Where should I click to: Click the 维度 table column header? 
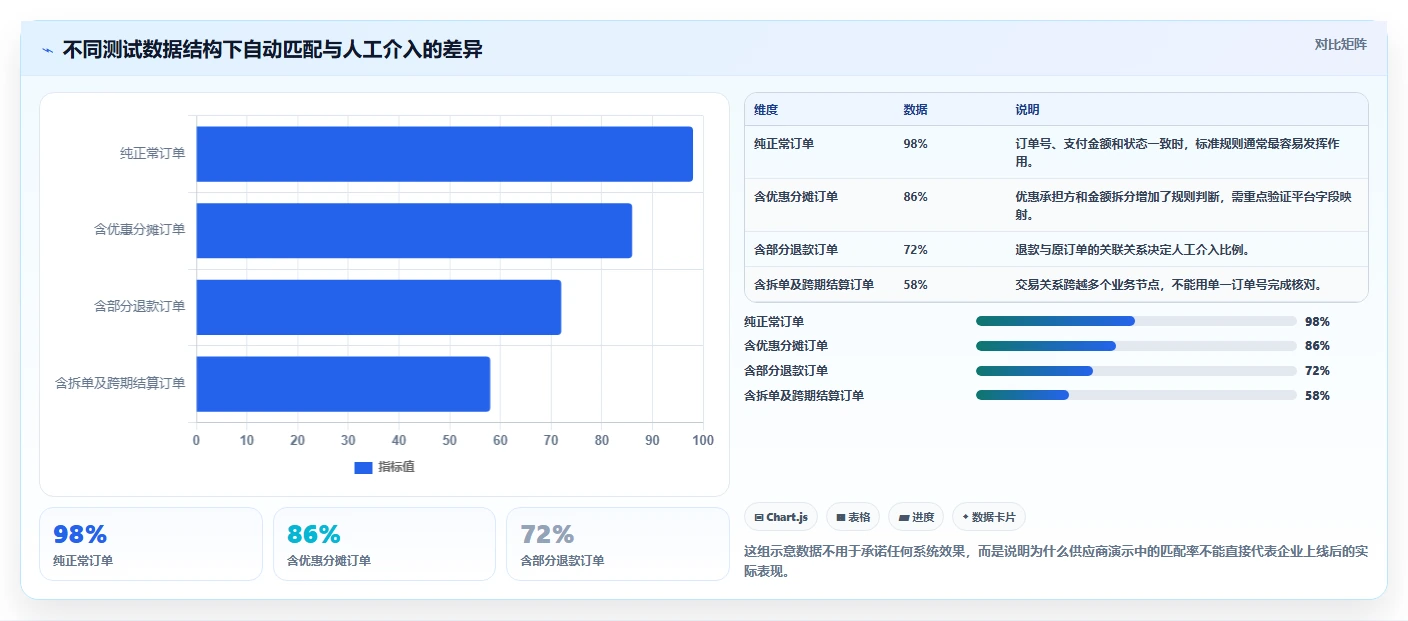click(766, 109)
